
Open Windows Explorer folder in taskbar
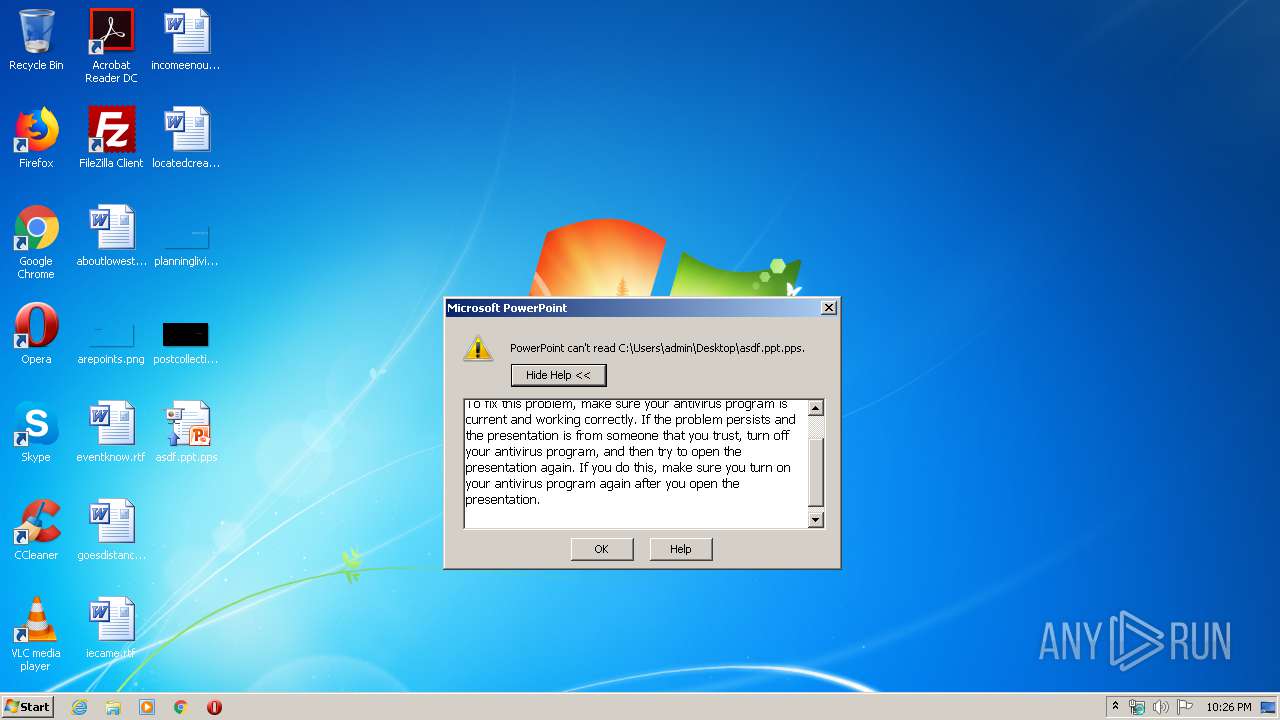pos(113,707)
